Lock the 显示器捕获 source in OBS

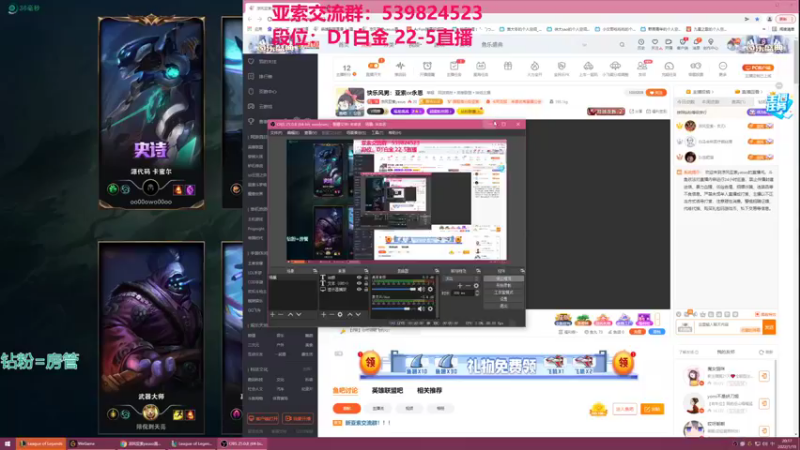click(366, 289)
